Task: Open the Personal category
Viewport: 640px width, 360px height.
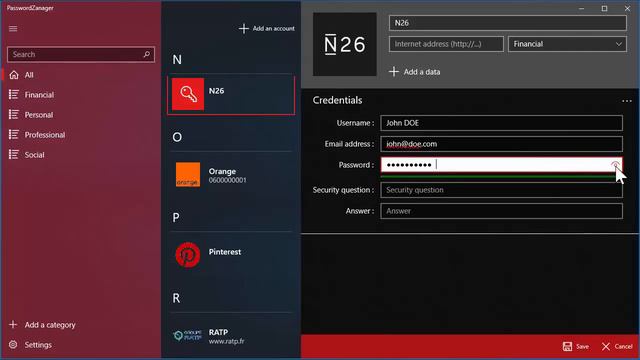Action: [x=81, y=115]
